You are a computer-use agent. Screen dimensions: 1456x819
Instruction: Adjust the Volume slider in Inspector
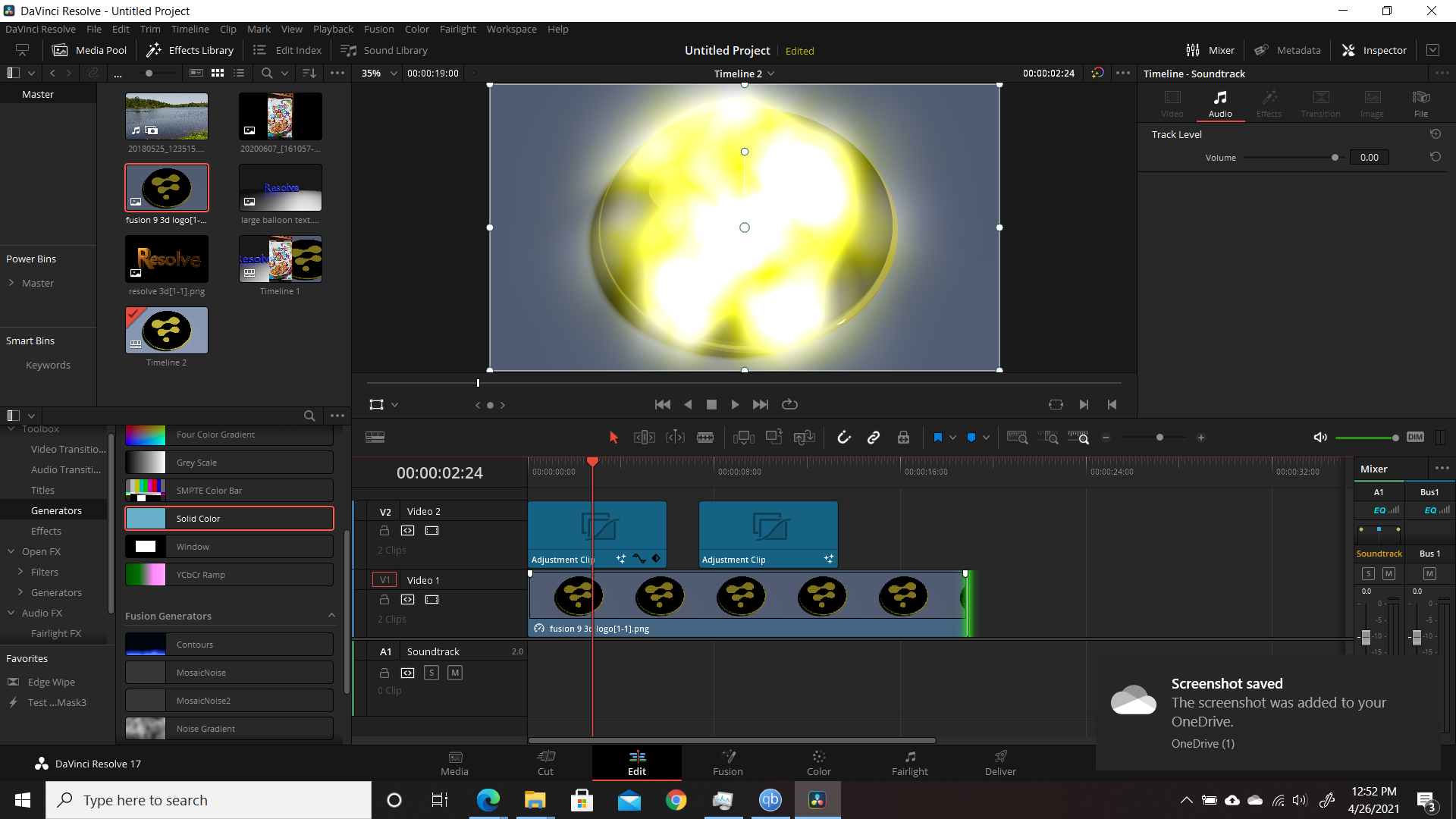click(x=1335, y=158)
